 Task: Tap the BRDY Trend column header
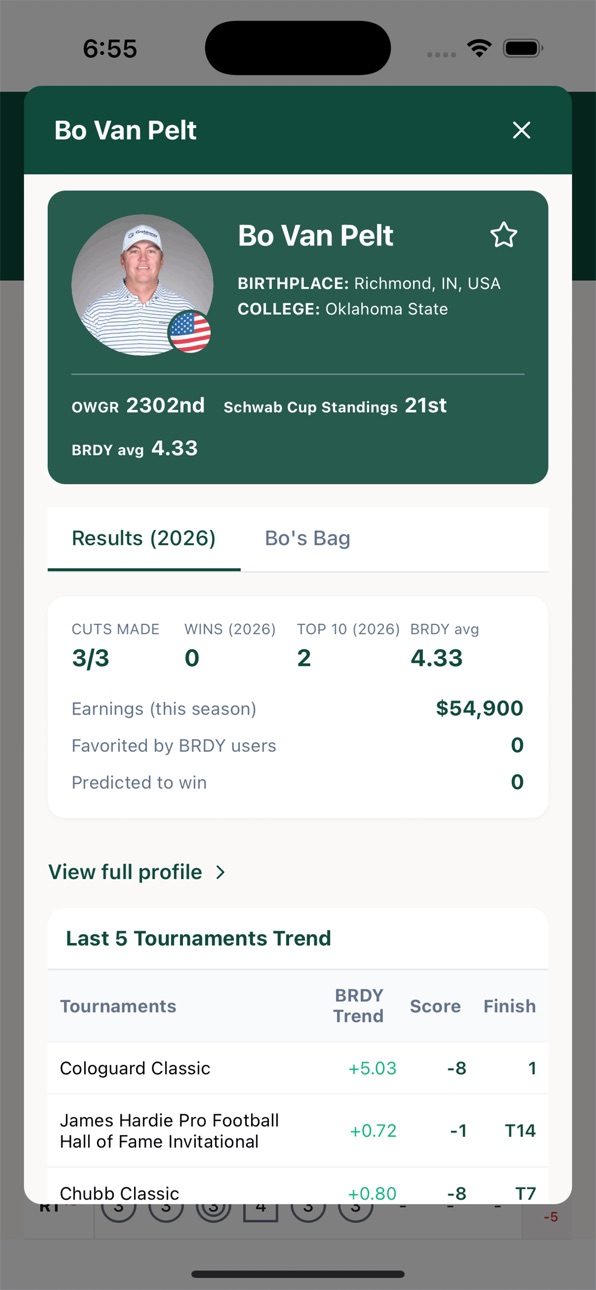click(x=358, y=1006)
